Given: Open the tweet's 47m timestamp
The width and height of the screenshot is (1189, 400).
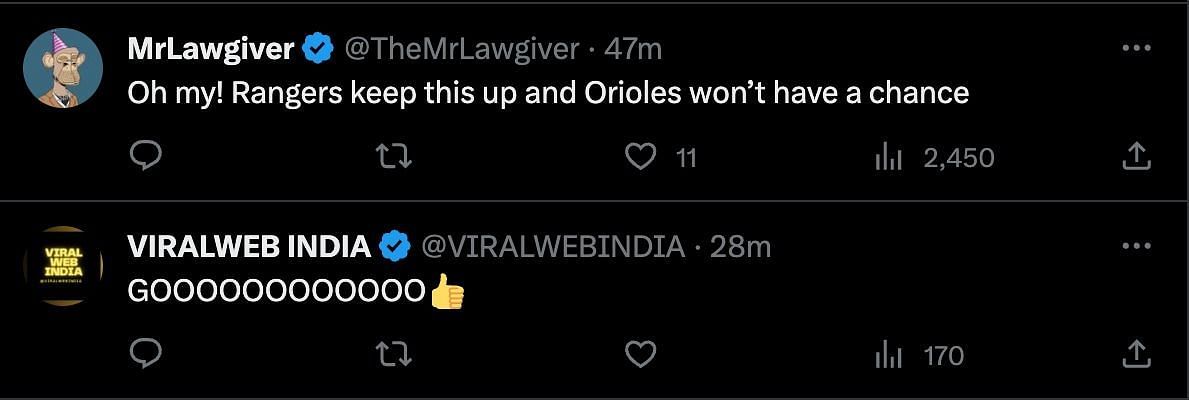Looking at the screenshot, I should tap(633, 48).
